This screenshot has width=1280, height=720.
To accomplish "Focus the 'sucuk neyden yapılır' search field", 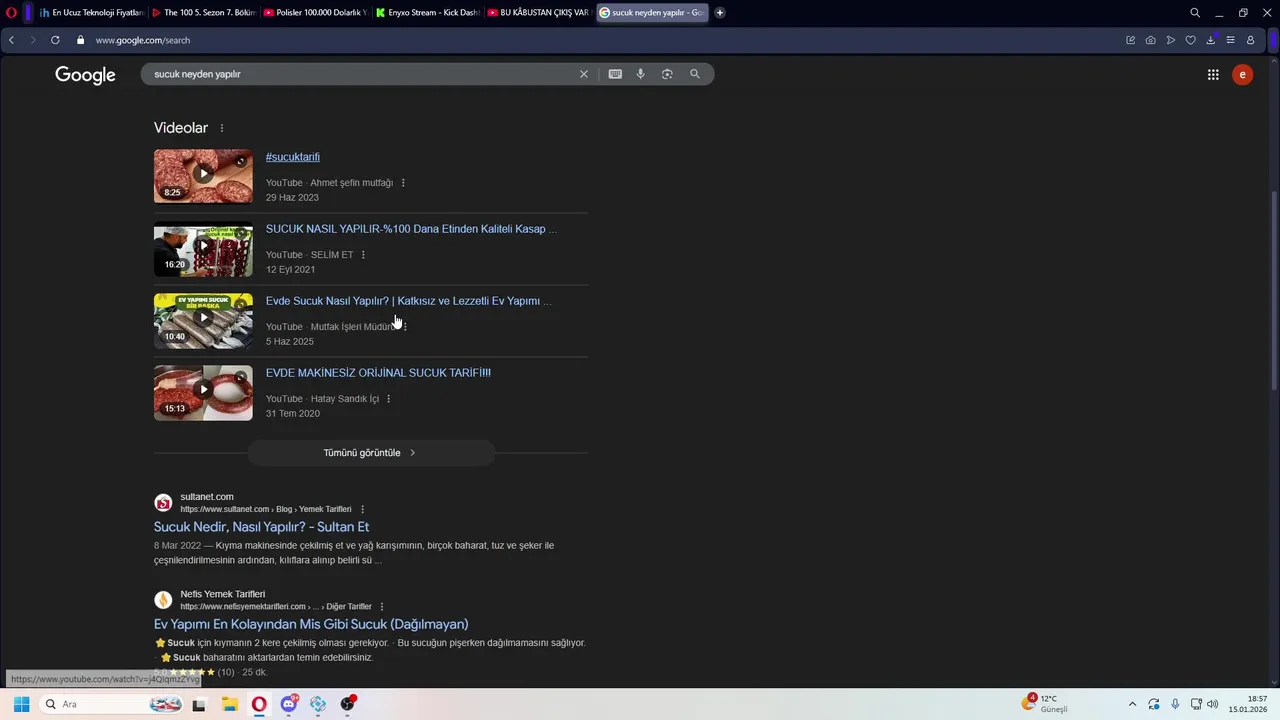I will pyautogui.click(x=360, y=74).
